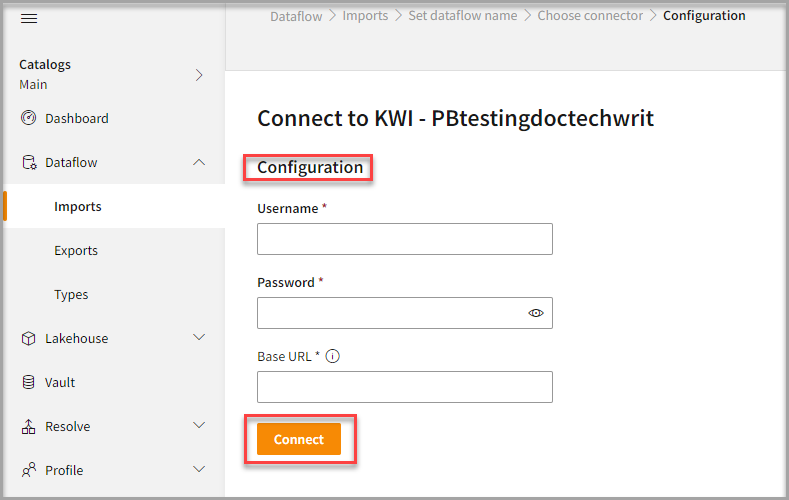
Task: Collapse the Dataflow section chevron
Action: pyautogui.click(x=199, y=163)
